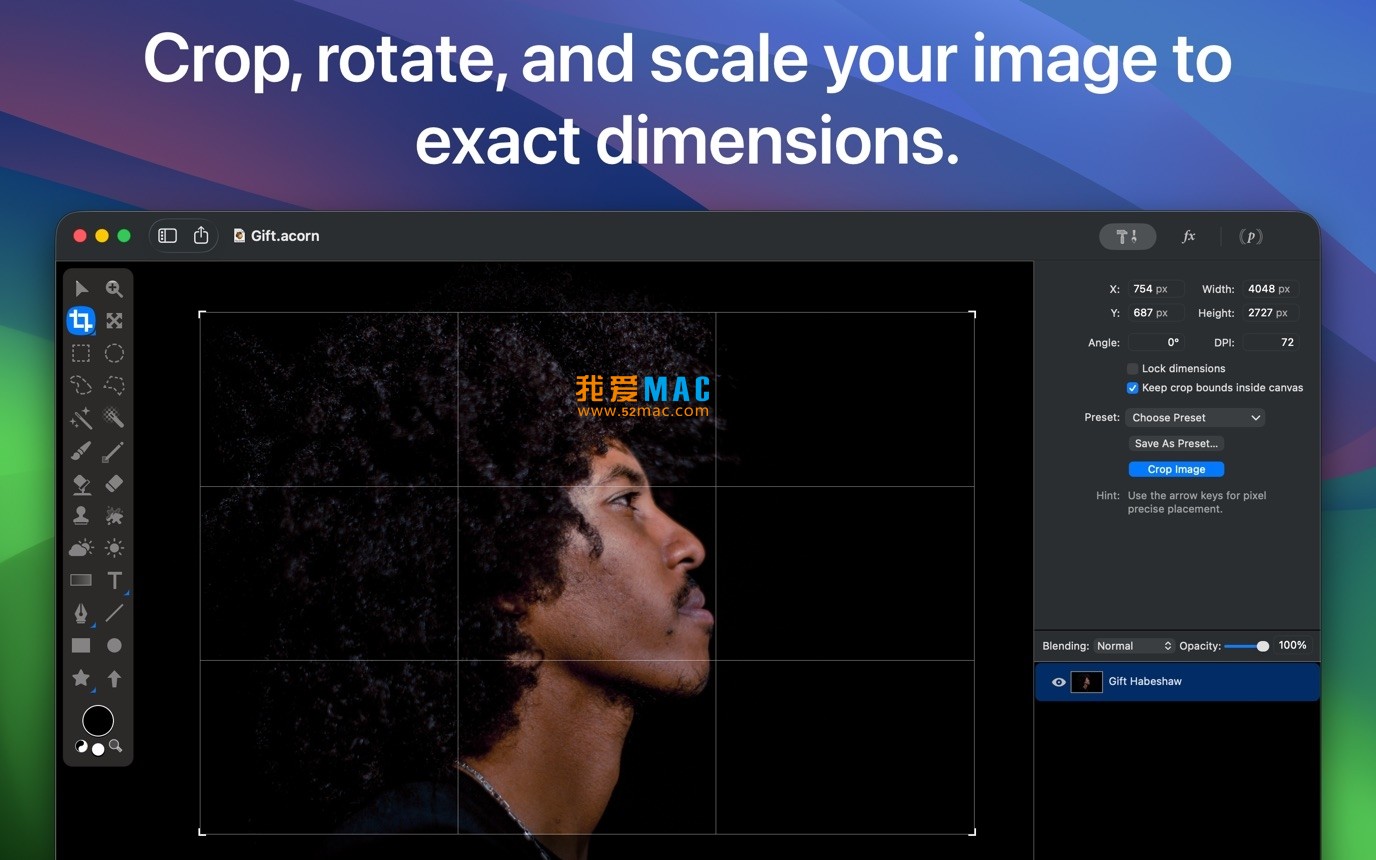
Task: Click the Crop Image button
Action: point(1176,469)
